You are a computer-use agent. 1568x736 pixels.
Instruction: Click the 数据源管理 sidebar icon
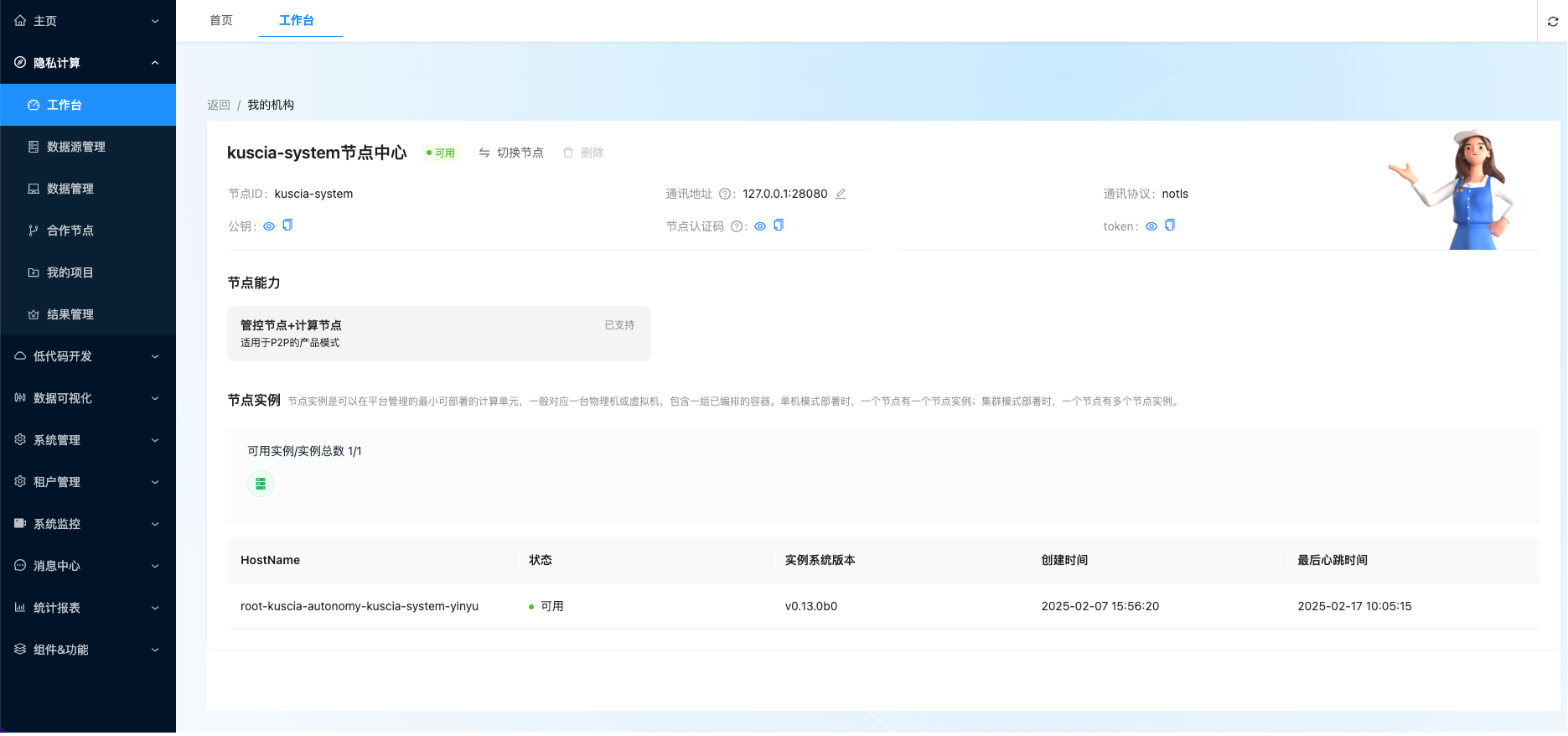34,147
